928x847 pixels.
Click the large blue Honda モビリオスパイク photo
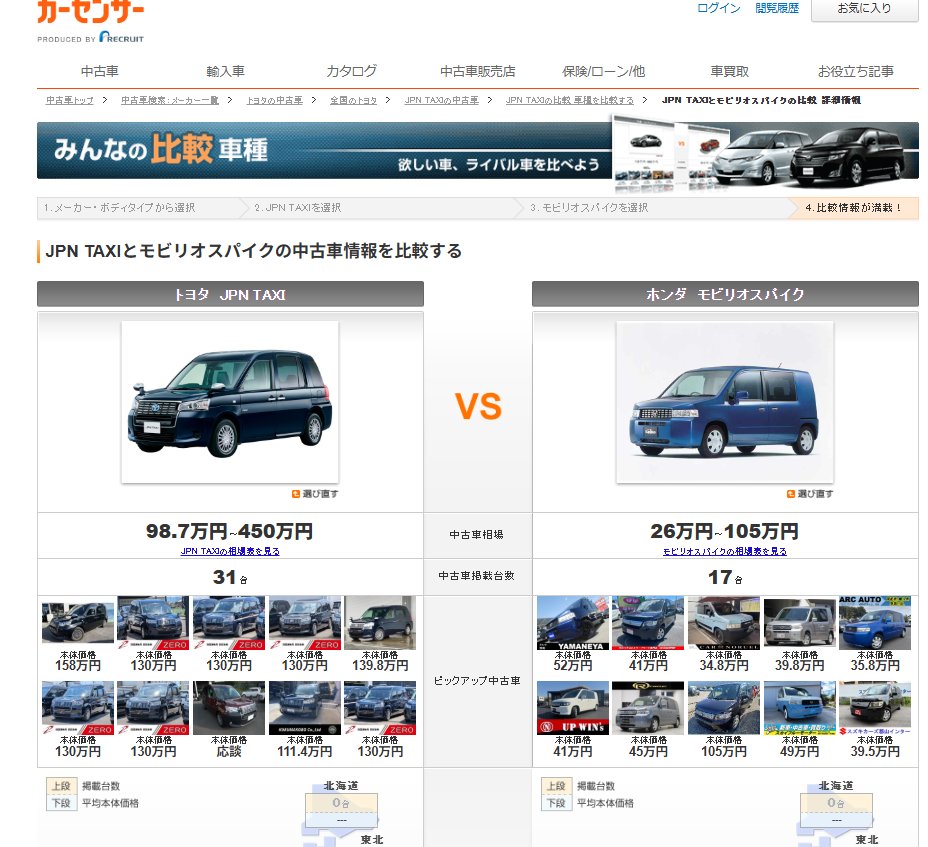point(725,402)
